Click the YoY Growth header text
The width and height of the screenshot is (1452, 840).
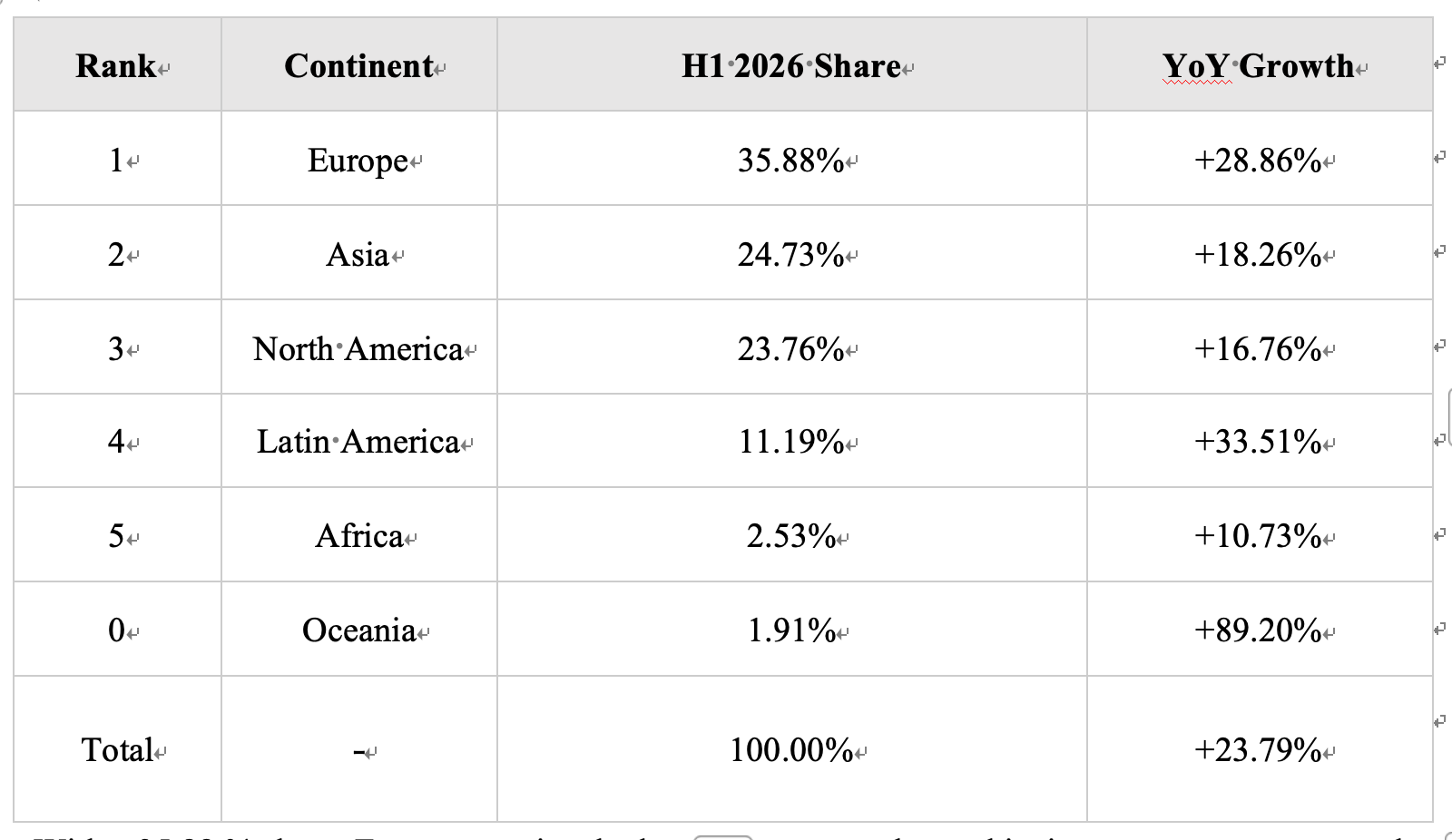point(1259,66)
